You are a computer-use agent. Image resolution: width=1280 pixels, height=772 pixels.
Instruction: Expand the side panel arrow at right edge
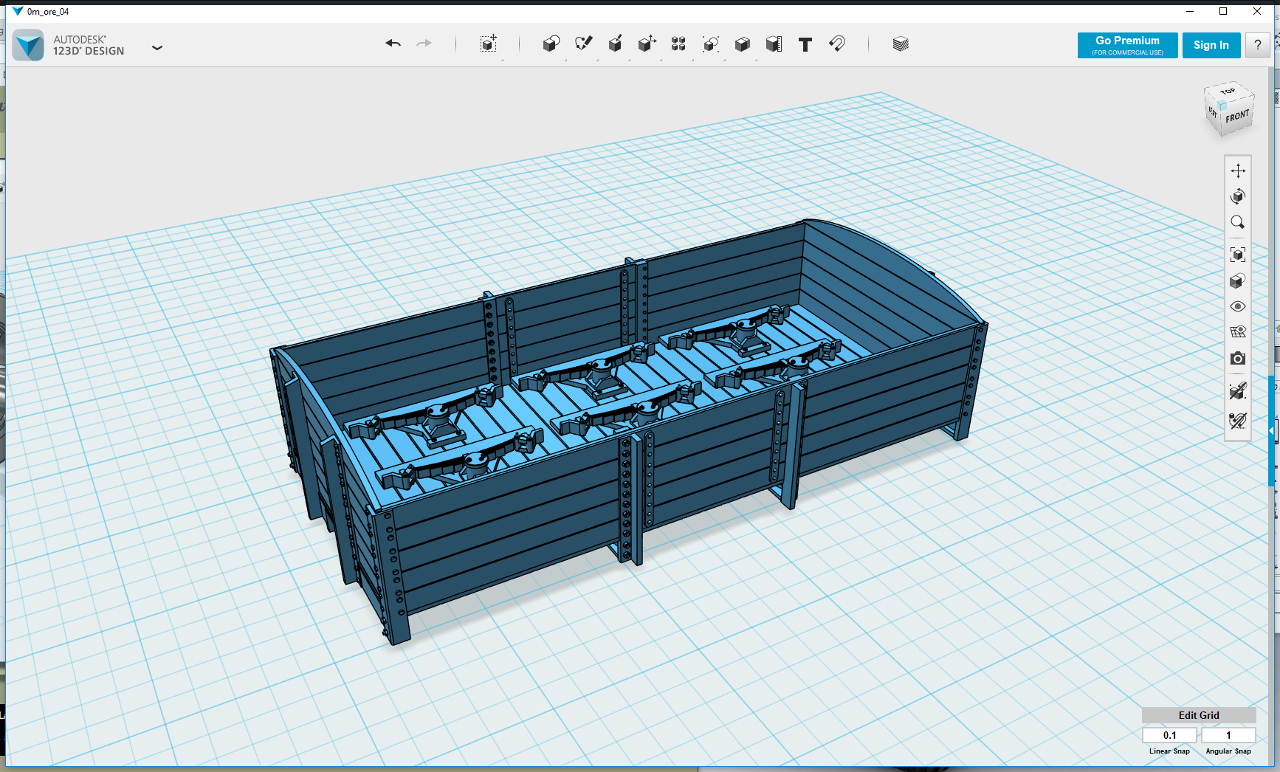click(x=1271, y=431)
